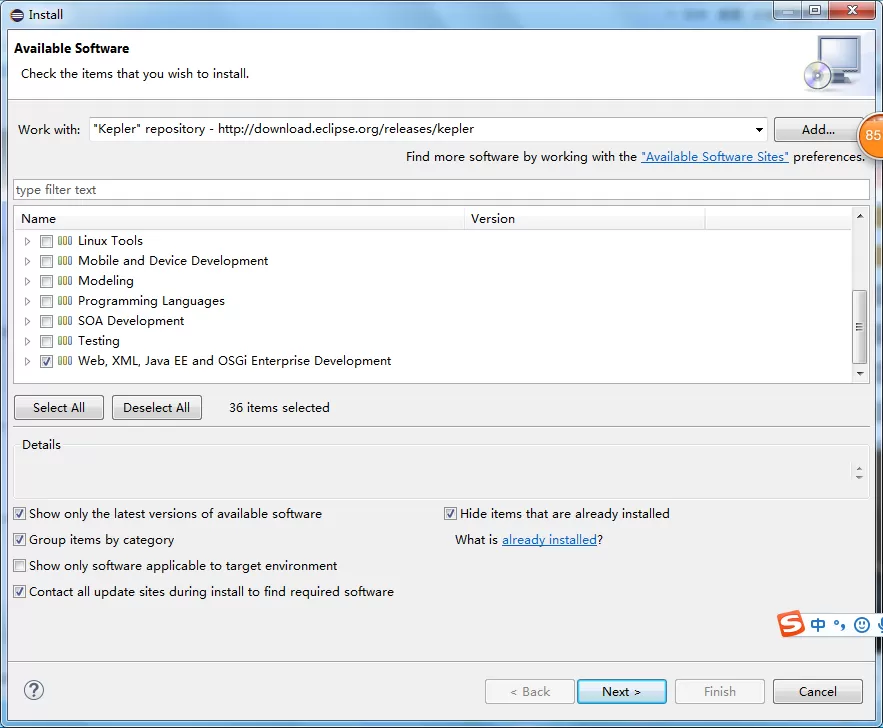The width and height of the screenshot is (883, 728).
Task: Click the Mobile and Device Development category icon
Action: 65,261
